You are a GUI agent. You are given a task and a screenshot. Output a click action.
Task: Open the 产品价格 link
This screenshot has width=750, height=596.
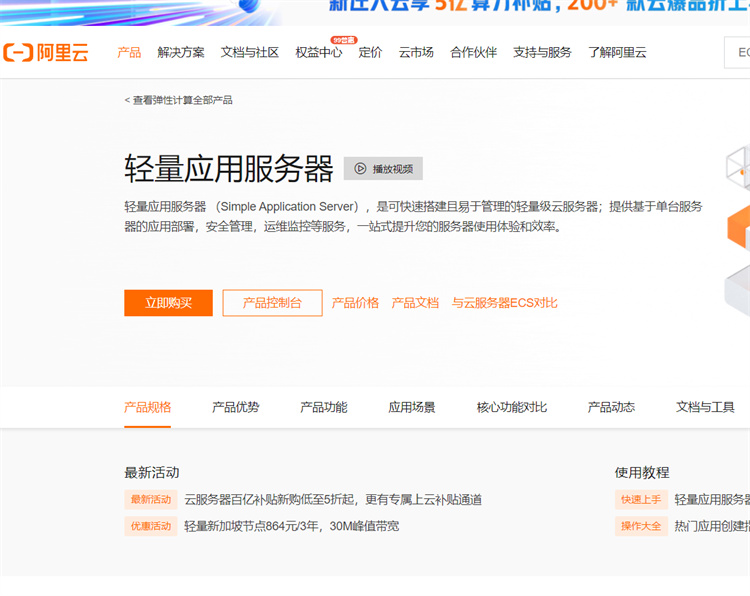(355, 303)
